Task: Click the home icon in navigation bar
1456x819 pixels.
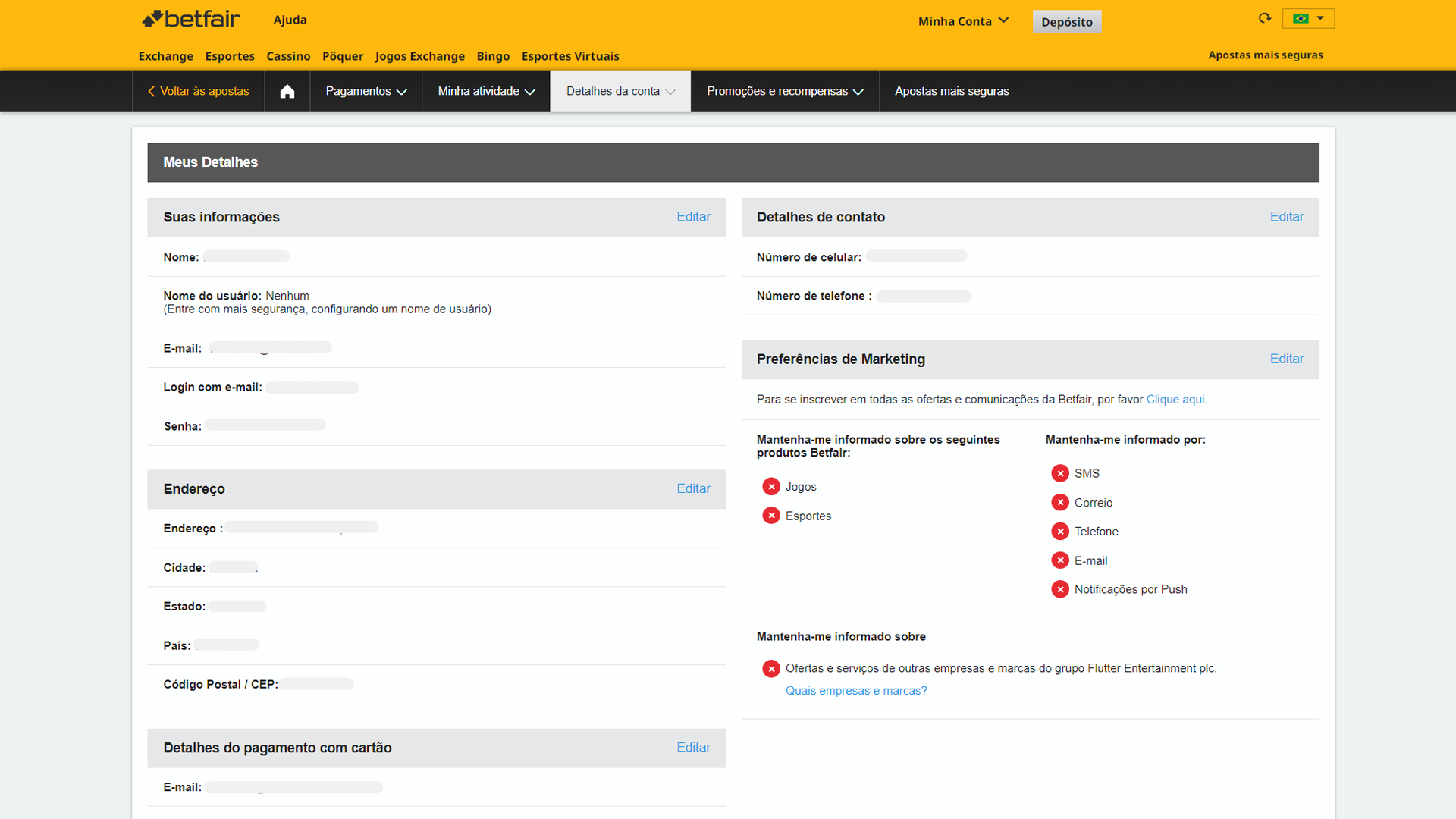Action: pyautogui.click(x=287, y=92)
